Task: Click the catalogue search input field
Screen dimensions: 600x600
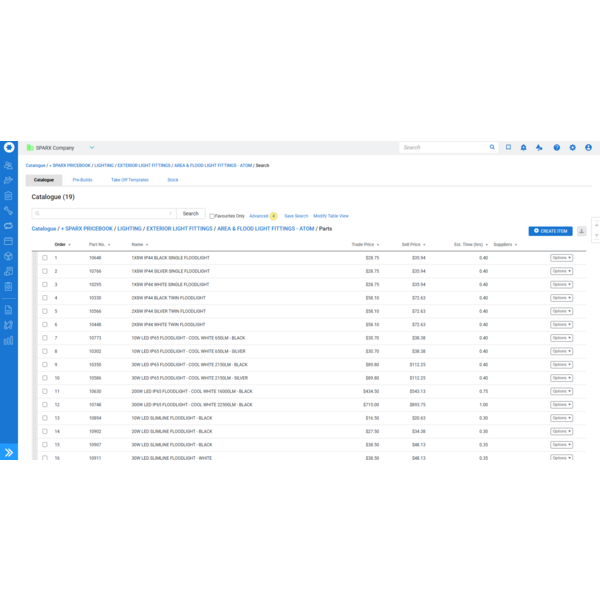Action: pos(105,213)
